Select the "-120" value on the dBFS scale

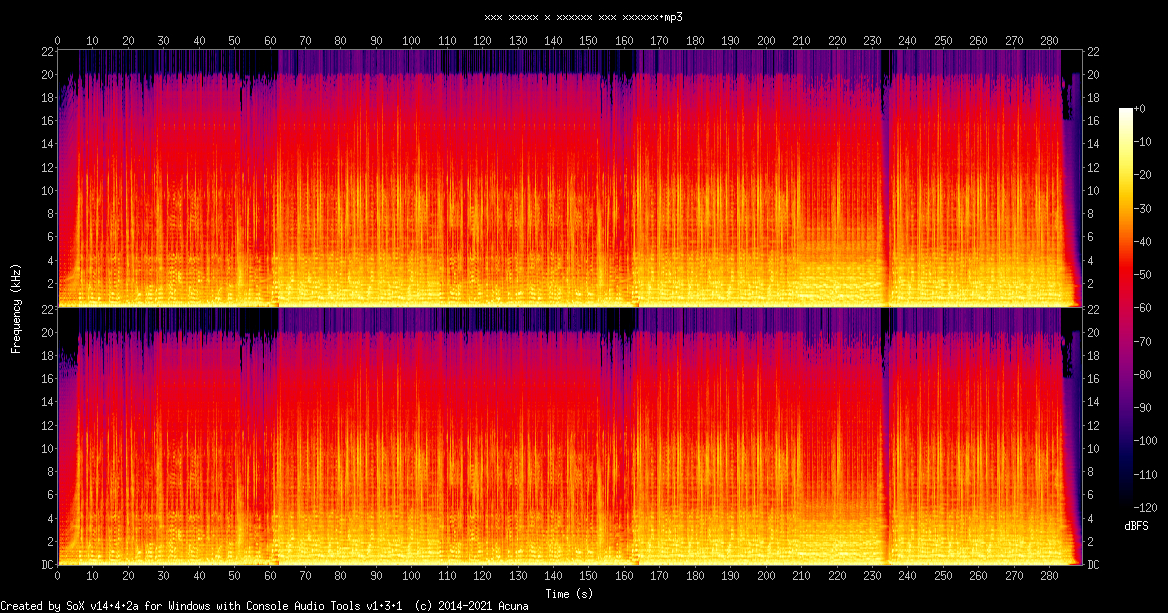pyautogui.click(x=1146, y=507)
